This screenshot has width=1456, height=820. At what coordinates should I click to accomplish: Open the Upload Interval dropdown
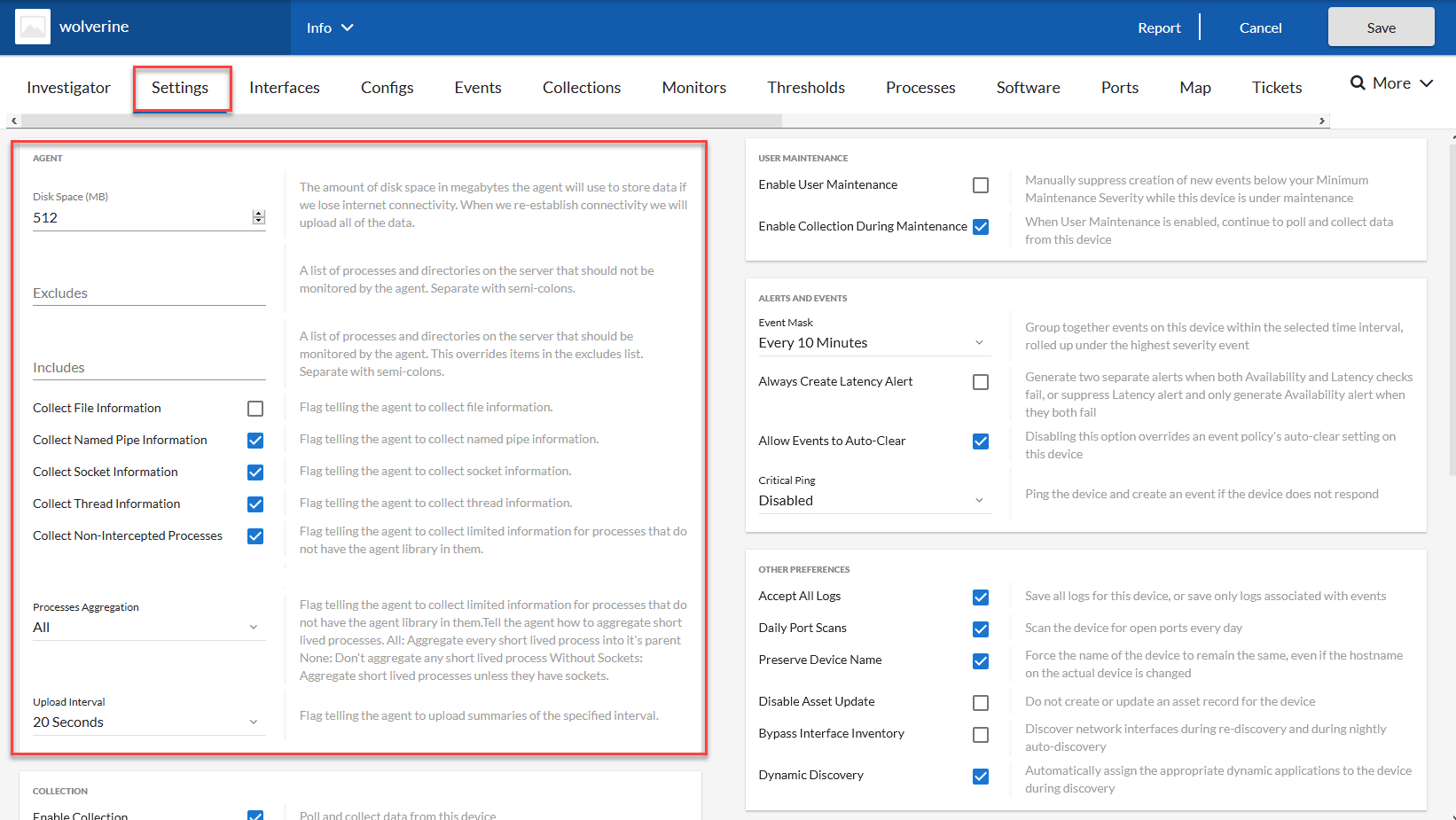(148, 722)
